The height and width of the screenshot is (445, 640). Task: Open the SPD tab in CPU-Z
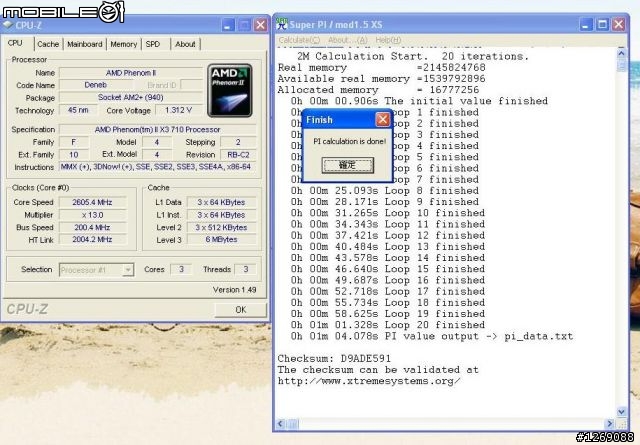coord(153,44)
